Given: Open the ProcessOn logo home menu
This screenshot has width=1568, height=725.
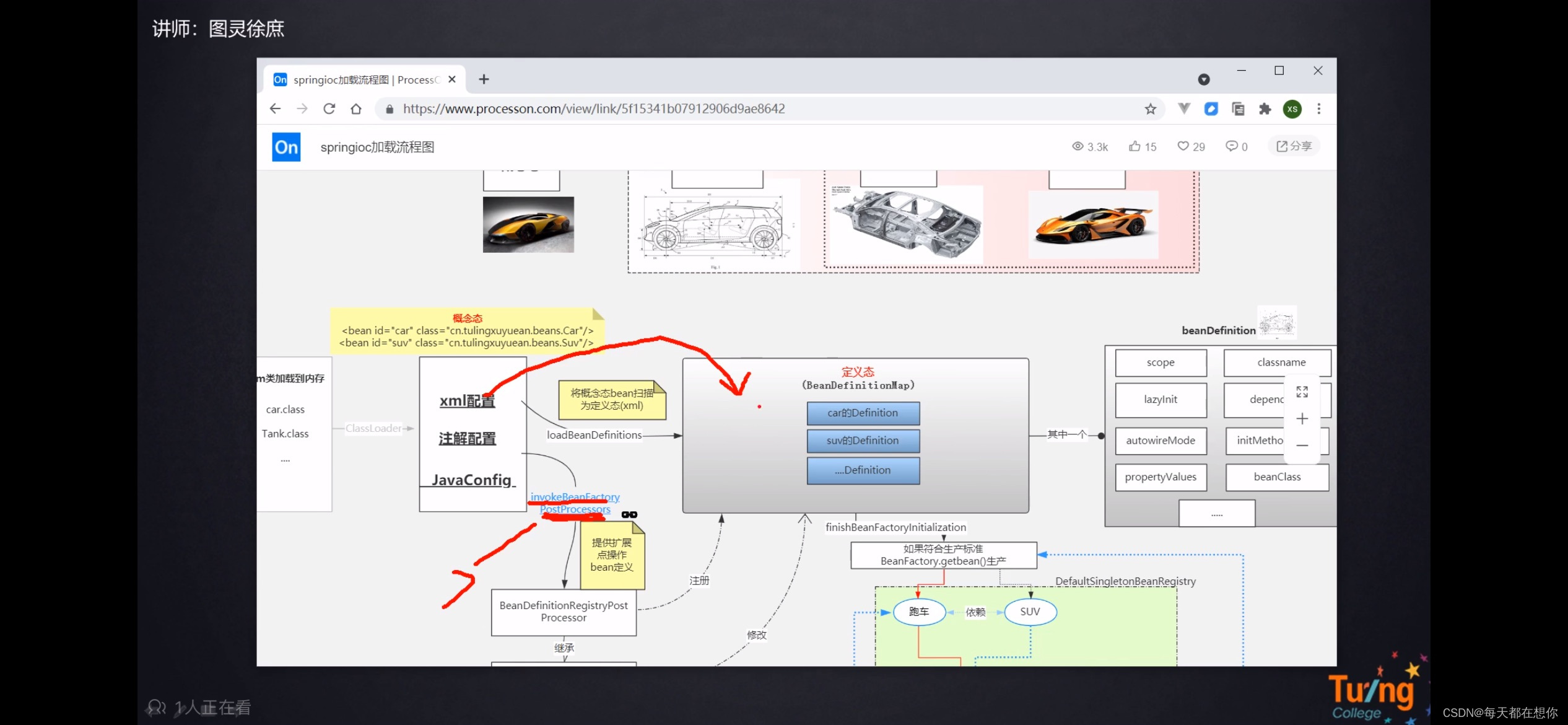Looking at the screenshot, I should tap(287, 147).
